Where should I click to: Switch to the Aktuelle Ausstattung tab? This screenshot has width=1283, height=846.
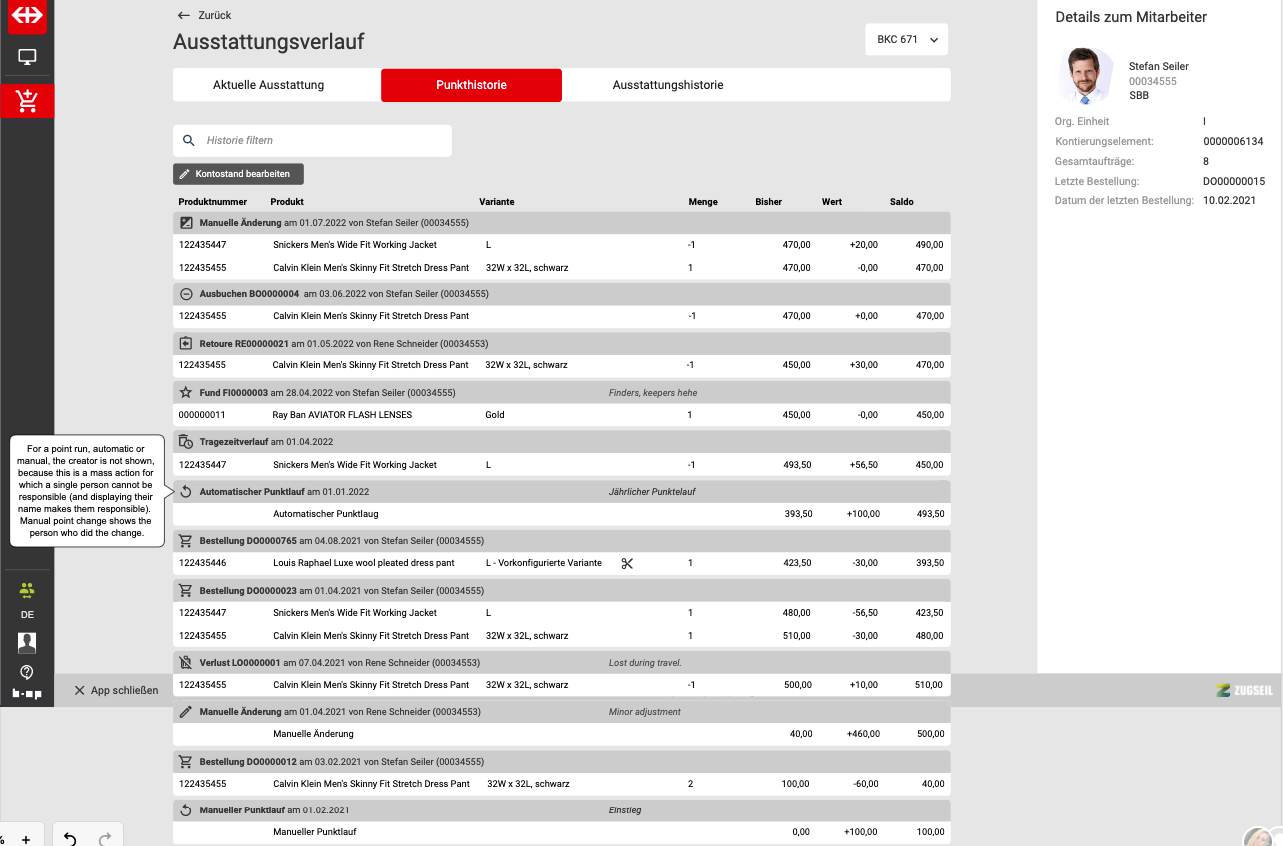268,85
